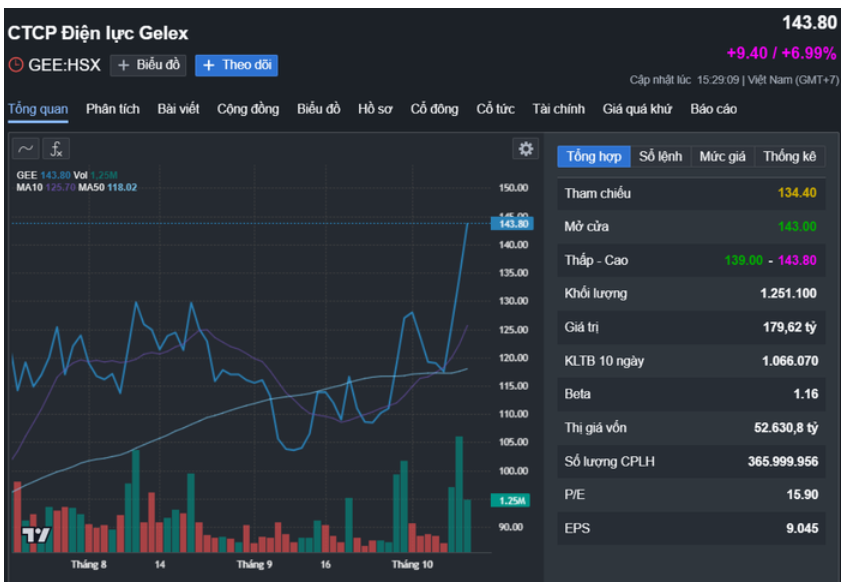
Task: Click the red clock icon beside GEE:HSX
Action: (15, 65)
